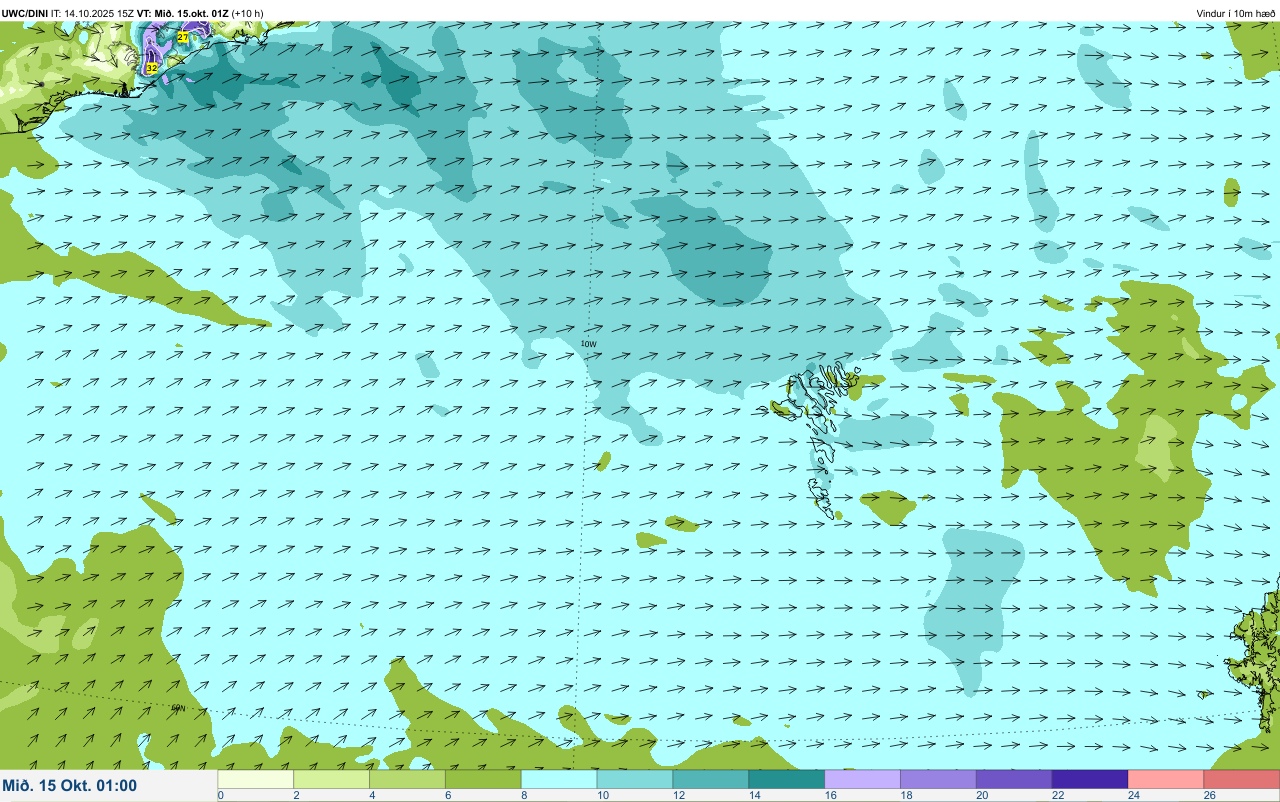
Task: Click the 'Vindur í 10m hæð' title text
Action: tap(1236, 13)
